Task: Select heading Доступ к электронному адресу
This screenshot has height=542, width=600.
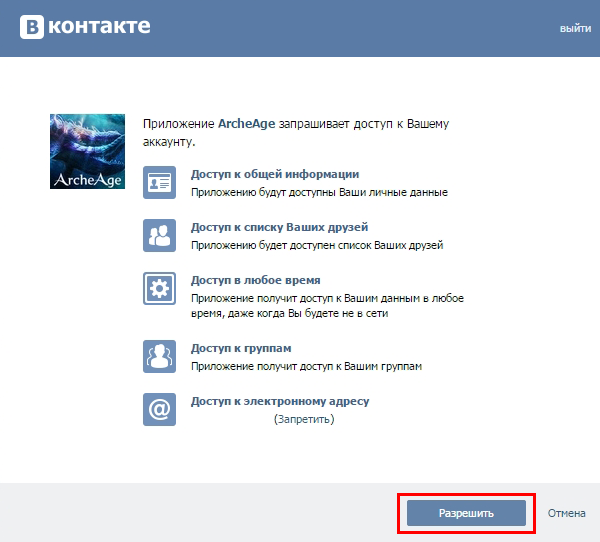Action: pyautogui.click(x=280, y=401)
